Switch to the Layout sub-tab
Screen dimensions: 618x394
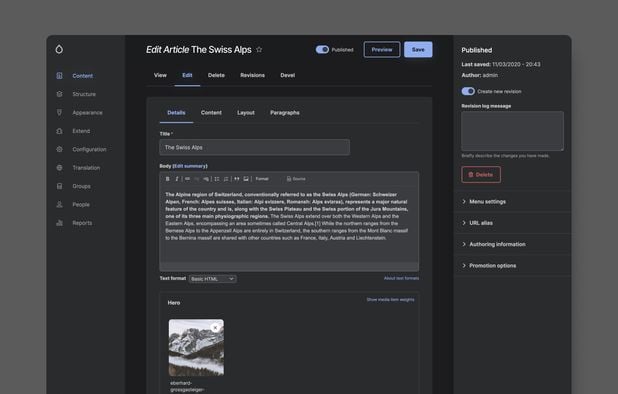point(246,113)
